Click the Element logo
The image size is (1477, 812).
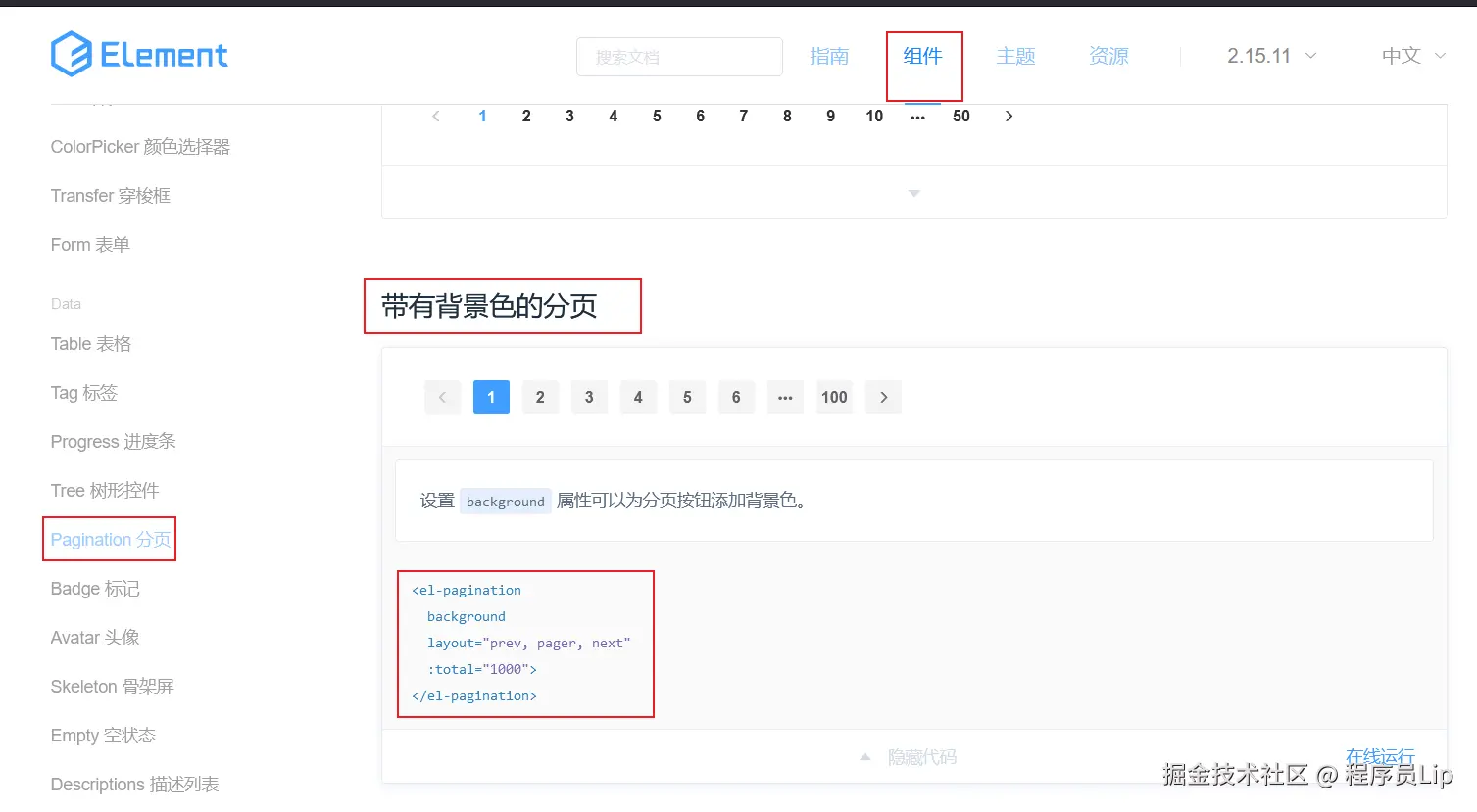click(138, 56)
